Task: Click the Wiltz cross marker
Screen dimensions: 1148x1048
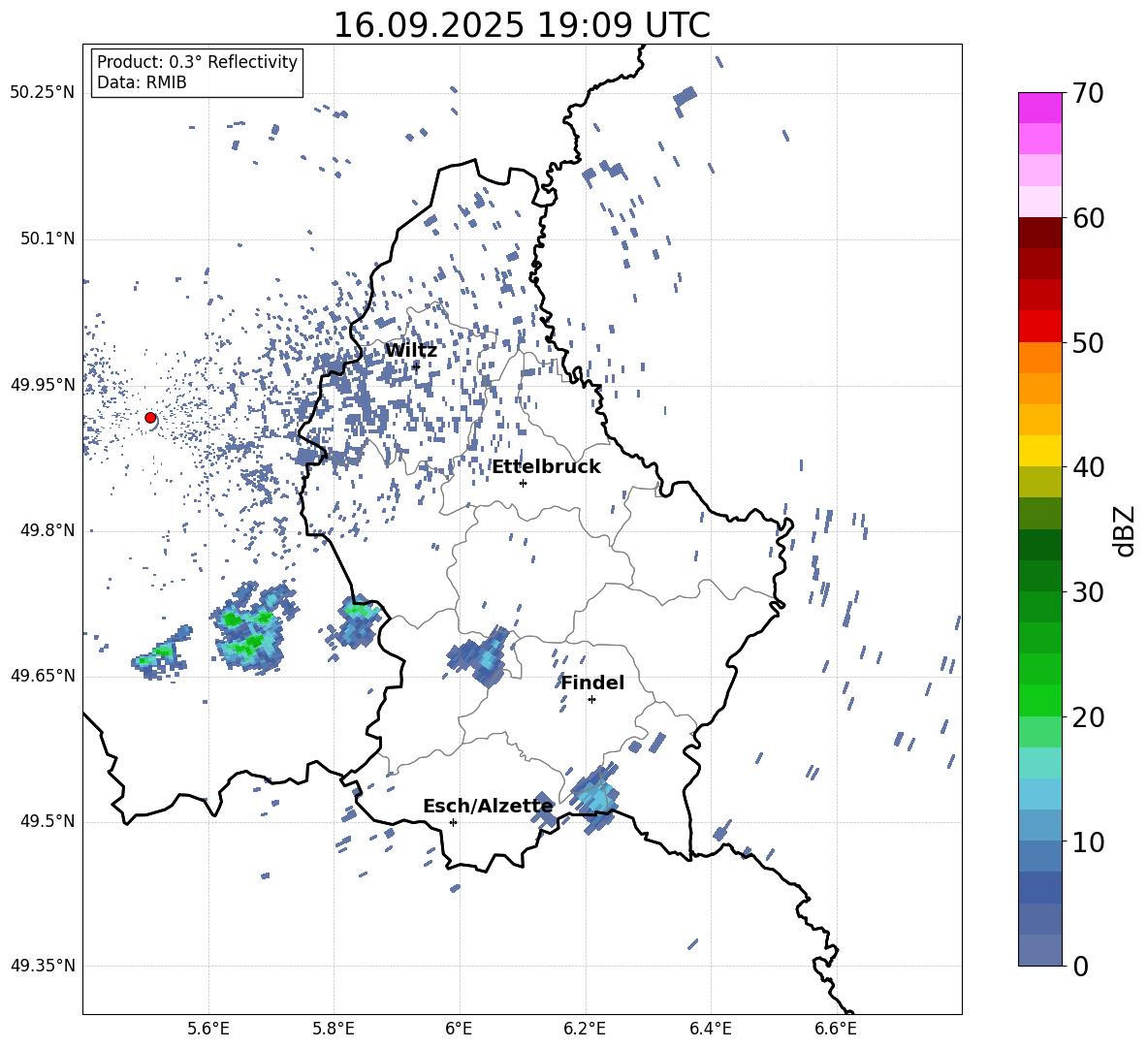Action: pyautogui.click(x=417, y=366)
